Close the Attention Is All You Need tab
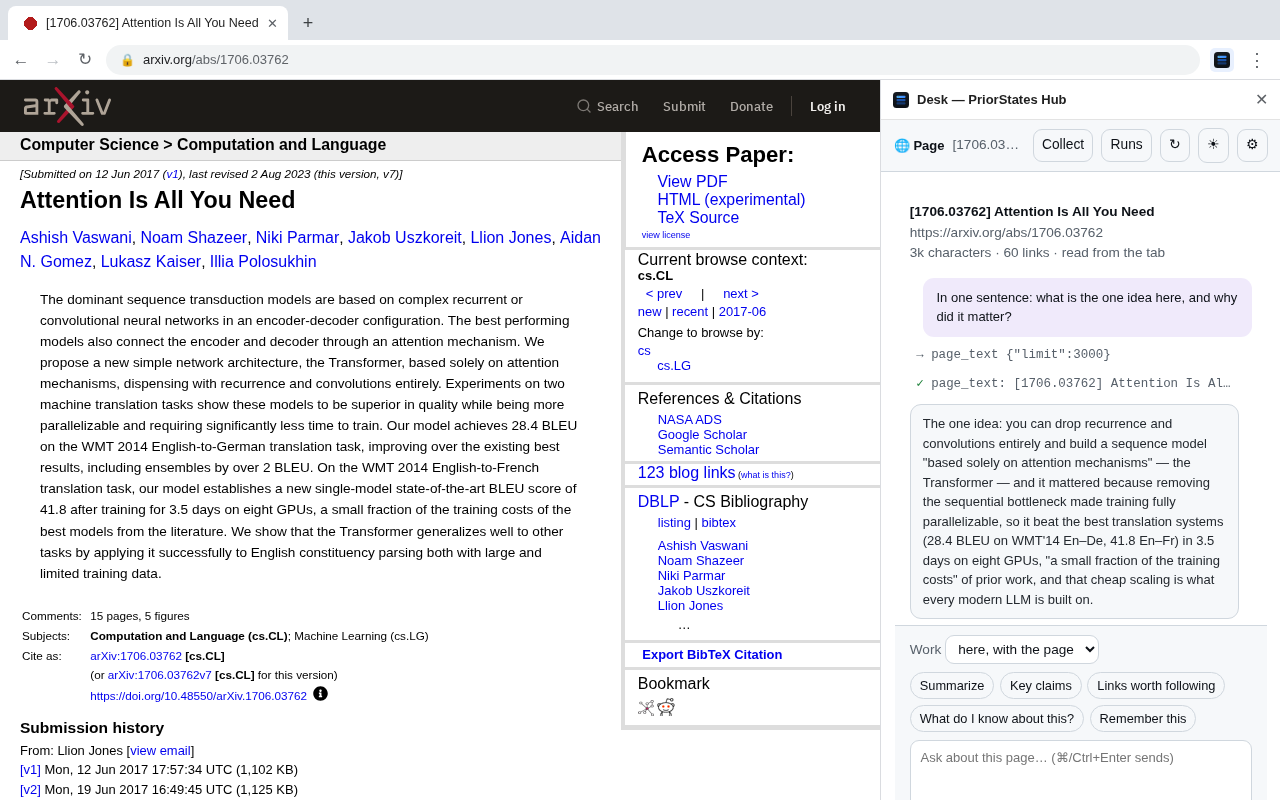This screenshot has height=800, width=1280. tap(272, 23)
